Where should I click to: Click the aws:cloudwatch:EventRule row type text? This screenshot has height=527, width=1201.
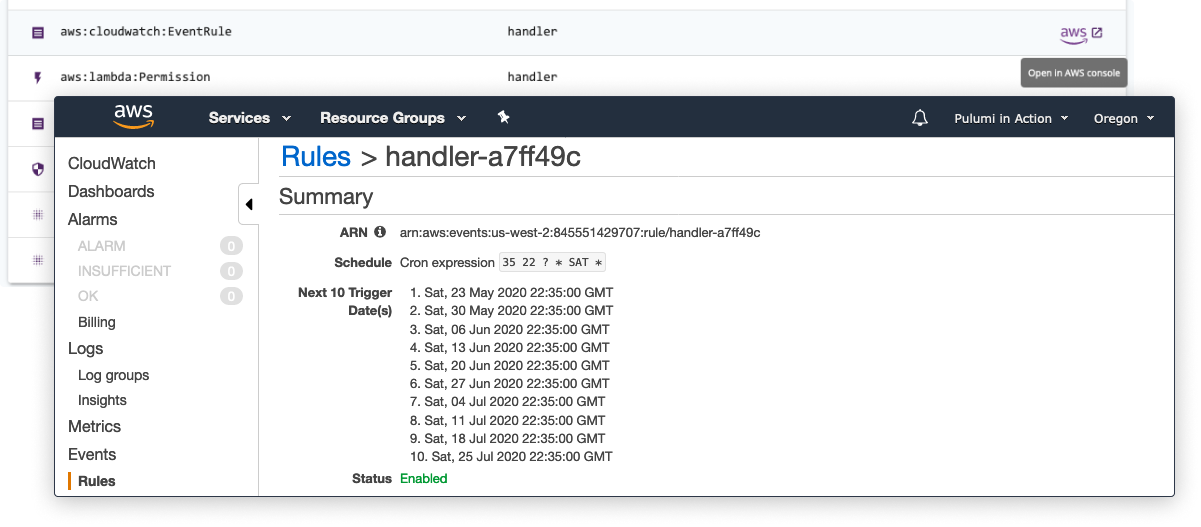(x=146, y=32)
